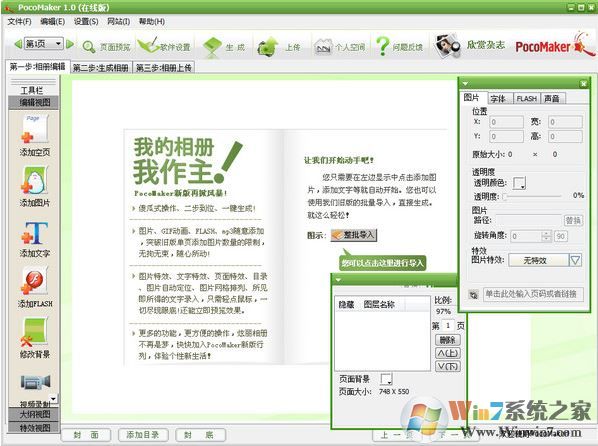Click the 整批导入 button
The width and height of the screenshot is (598, 446).
click(354, 235)
